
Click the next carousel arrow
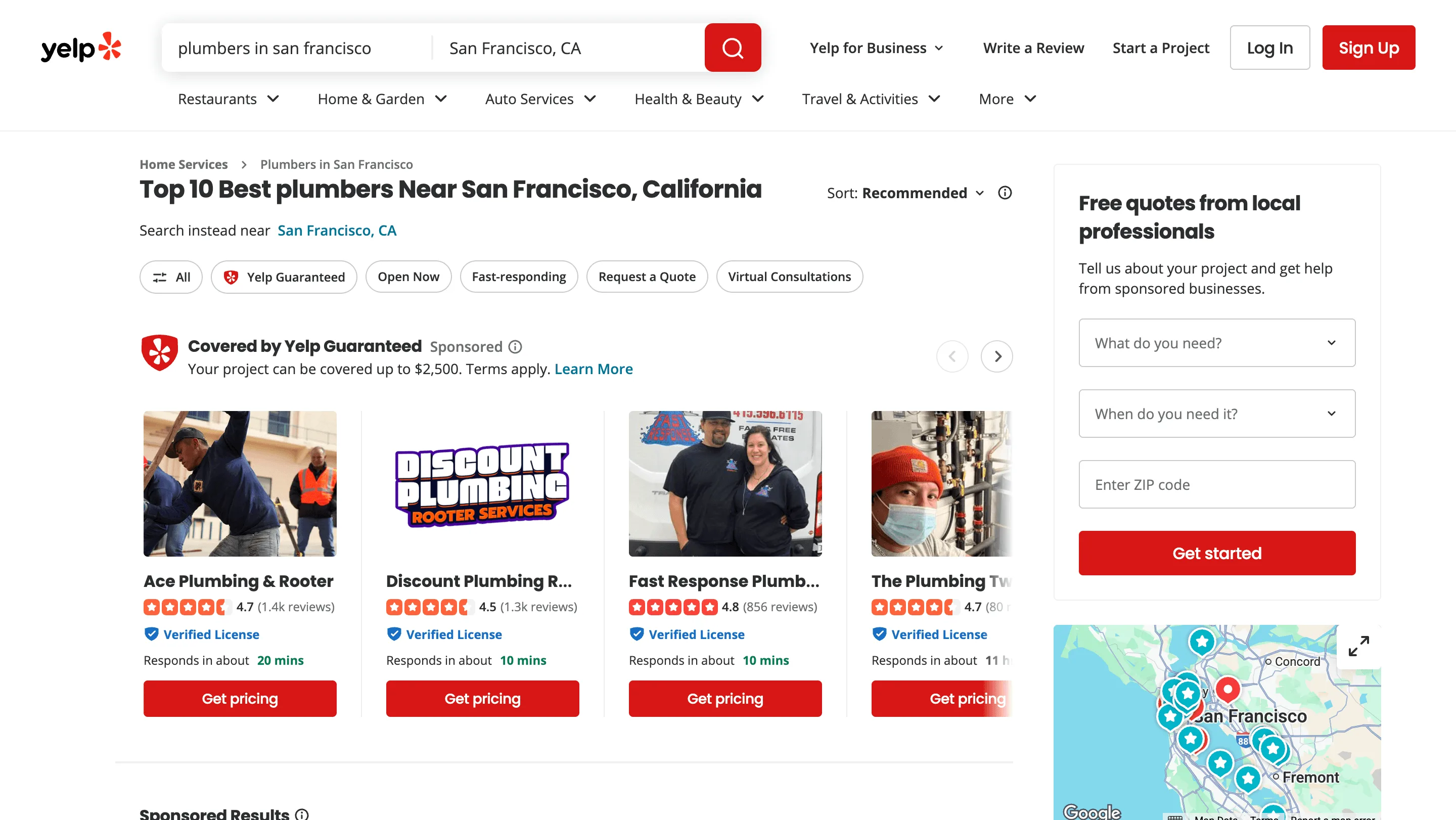tap(997, 356)
